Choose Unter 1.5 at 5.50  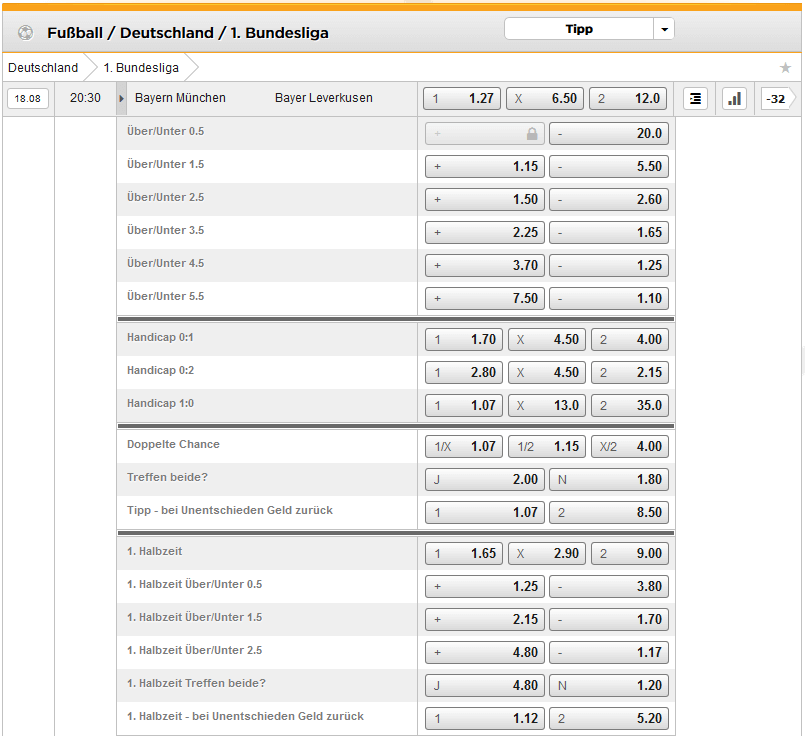click(x=609, y=166)
